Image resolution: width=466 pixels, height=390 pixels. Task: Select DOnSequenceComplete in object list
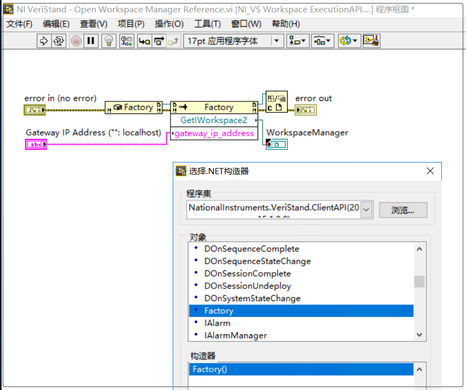point(252,249)
